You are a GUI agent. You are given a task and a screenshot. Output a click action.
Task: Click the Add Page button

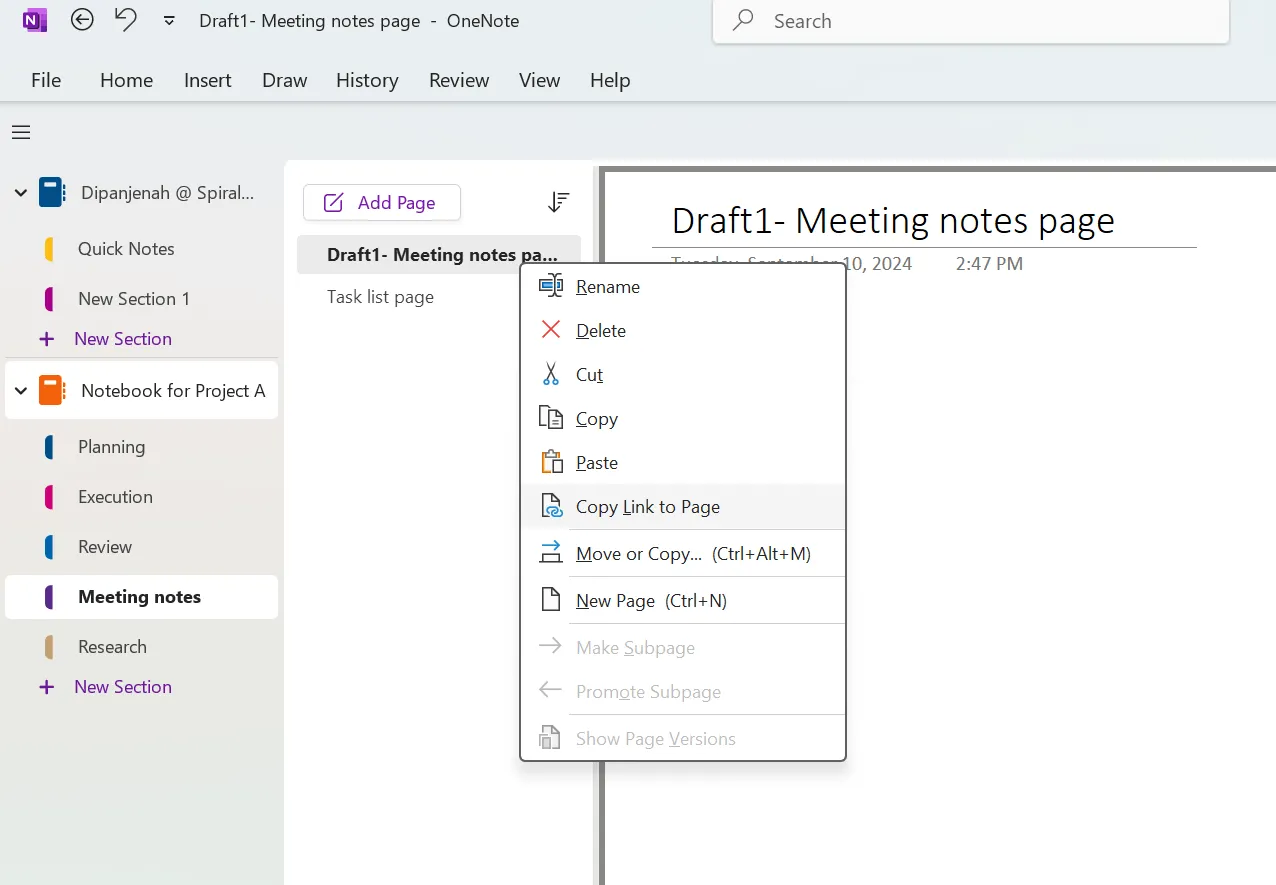(x=382, y=203)
